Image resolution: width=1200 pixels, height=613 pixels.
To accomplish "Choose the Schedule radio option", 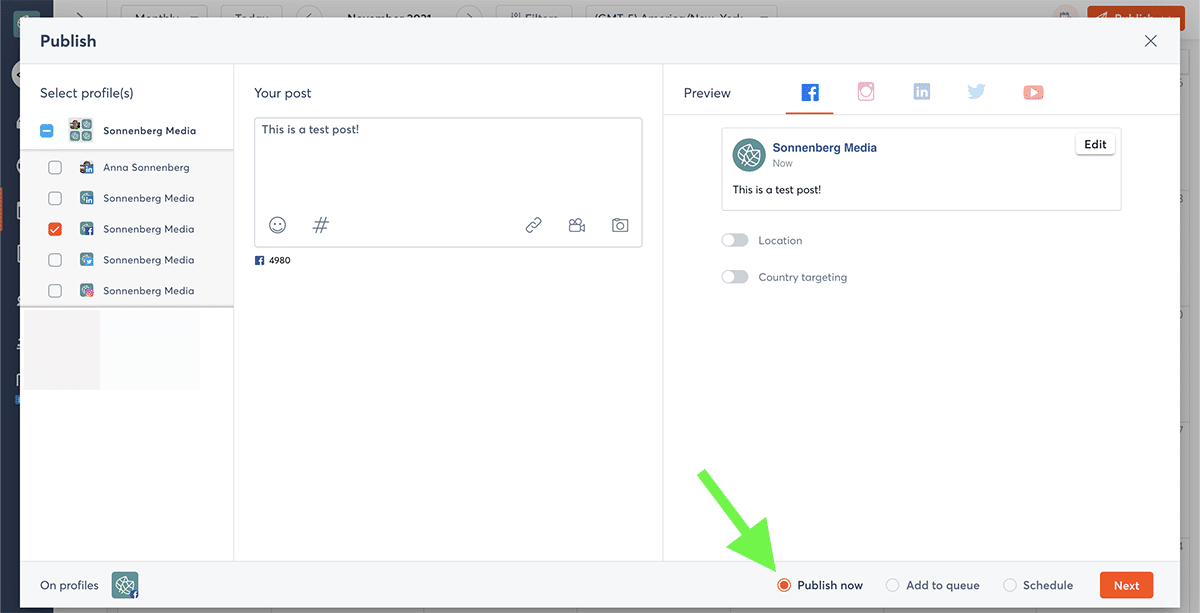I will (1010, 586).
